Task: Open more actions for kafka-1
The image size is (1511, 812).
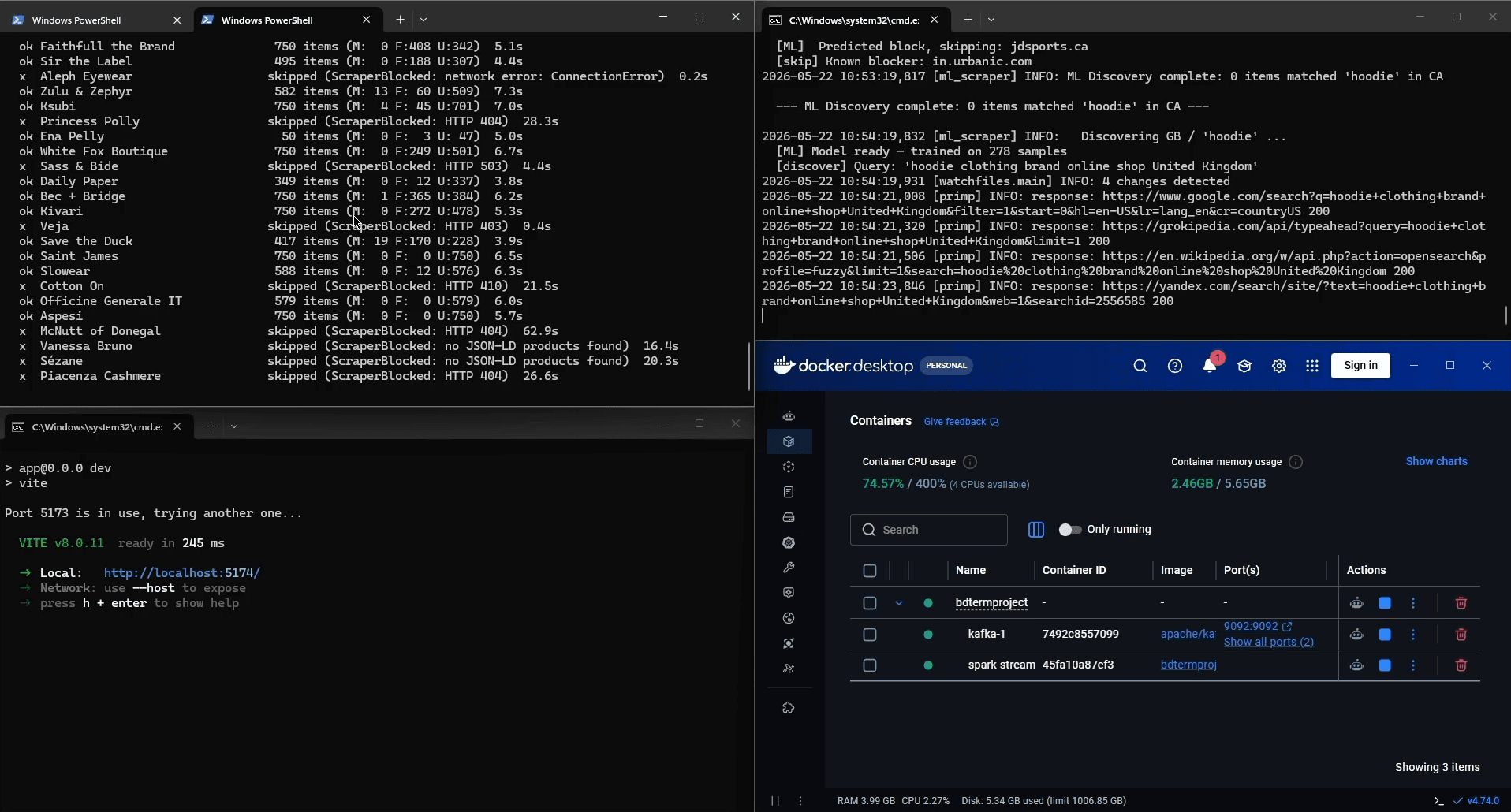Action: pyautogui.click(x=1413, y=635)
